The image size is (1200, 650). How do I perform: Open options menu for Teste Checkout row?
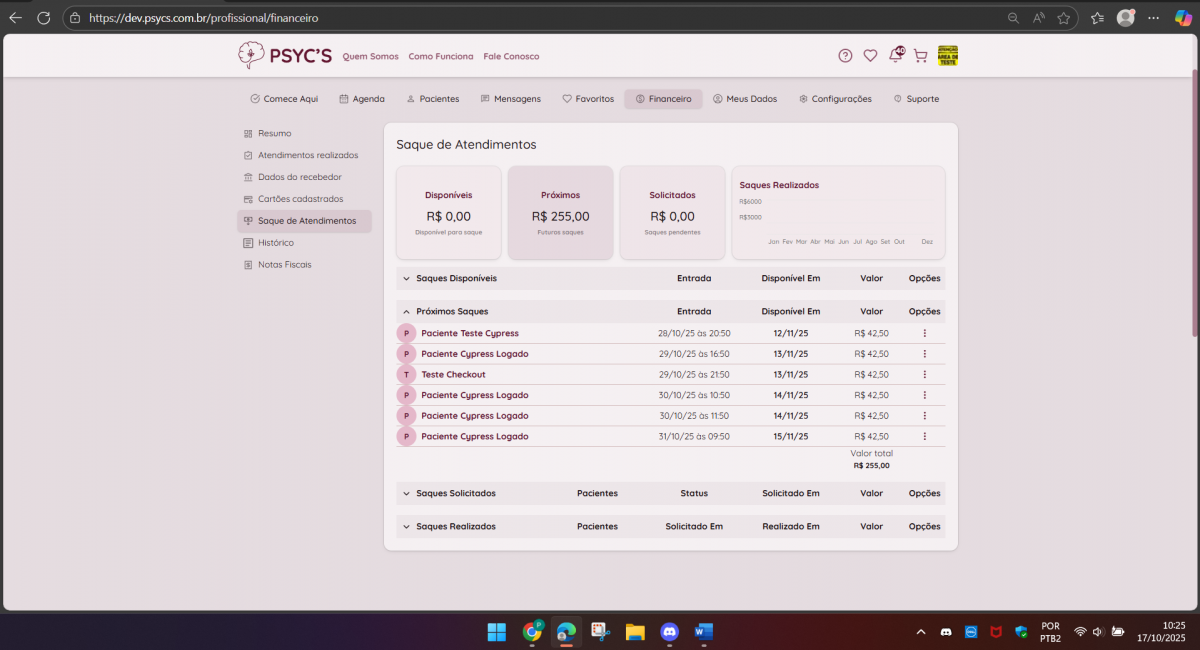pyautogui.click(x=924, y=374)
